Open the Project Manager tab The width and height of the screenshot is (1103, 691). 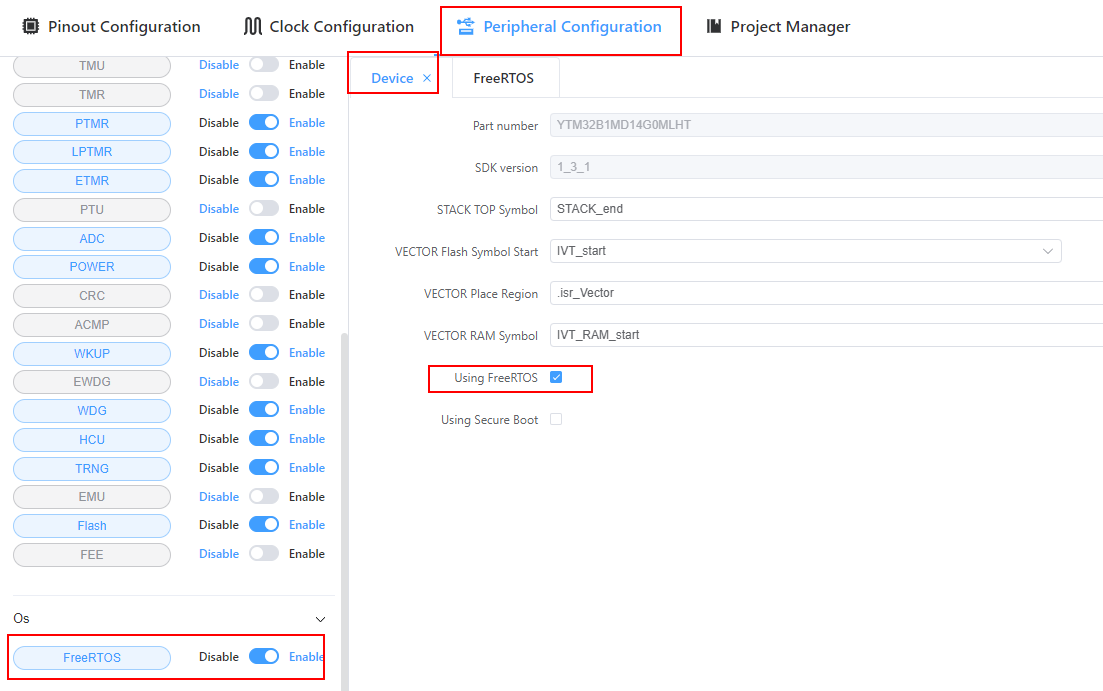(x=778, y=27)
